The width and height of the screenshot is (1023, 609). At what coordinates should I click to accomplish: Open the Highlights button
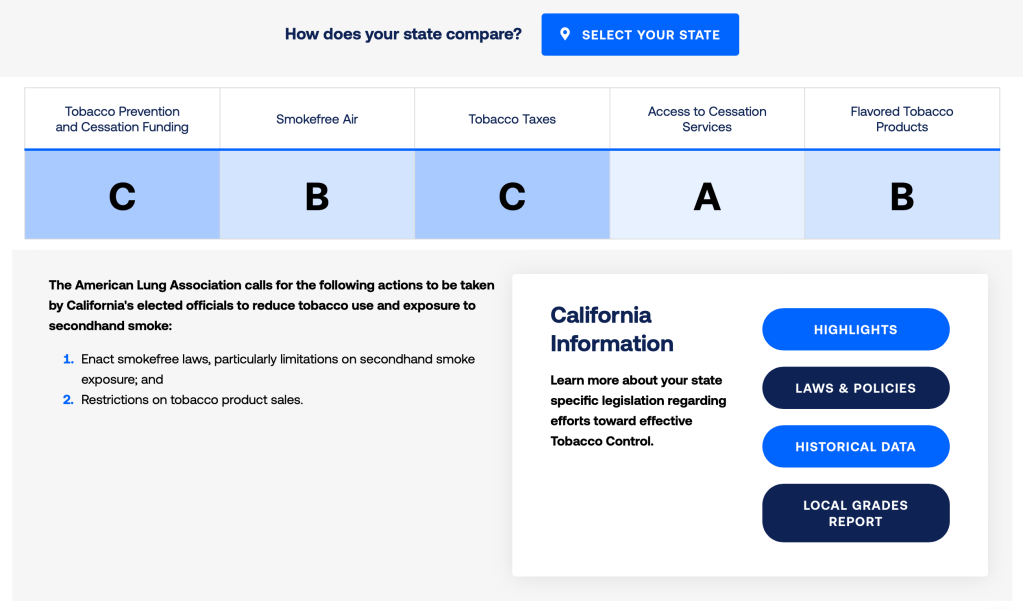[x=855, y=329]
